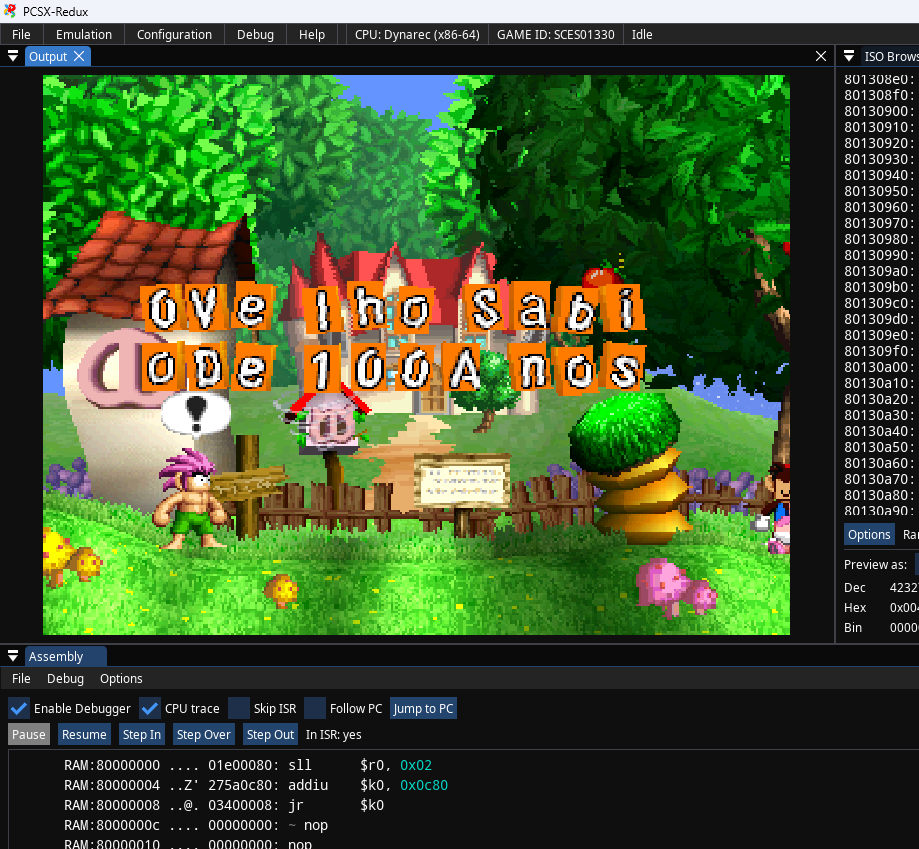Image resolution: width=919 pixels, height=849 pixels.
Task: Click the Bin preview value row
Action: [881, 628]
